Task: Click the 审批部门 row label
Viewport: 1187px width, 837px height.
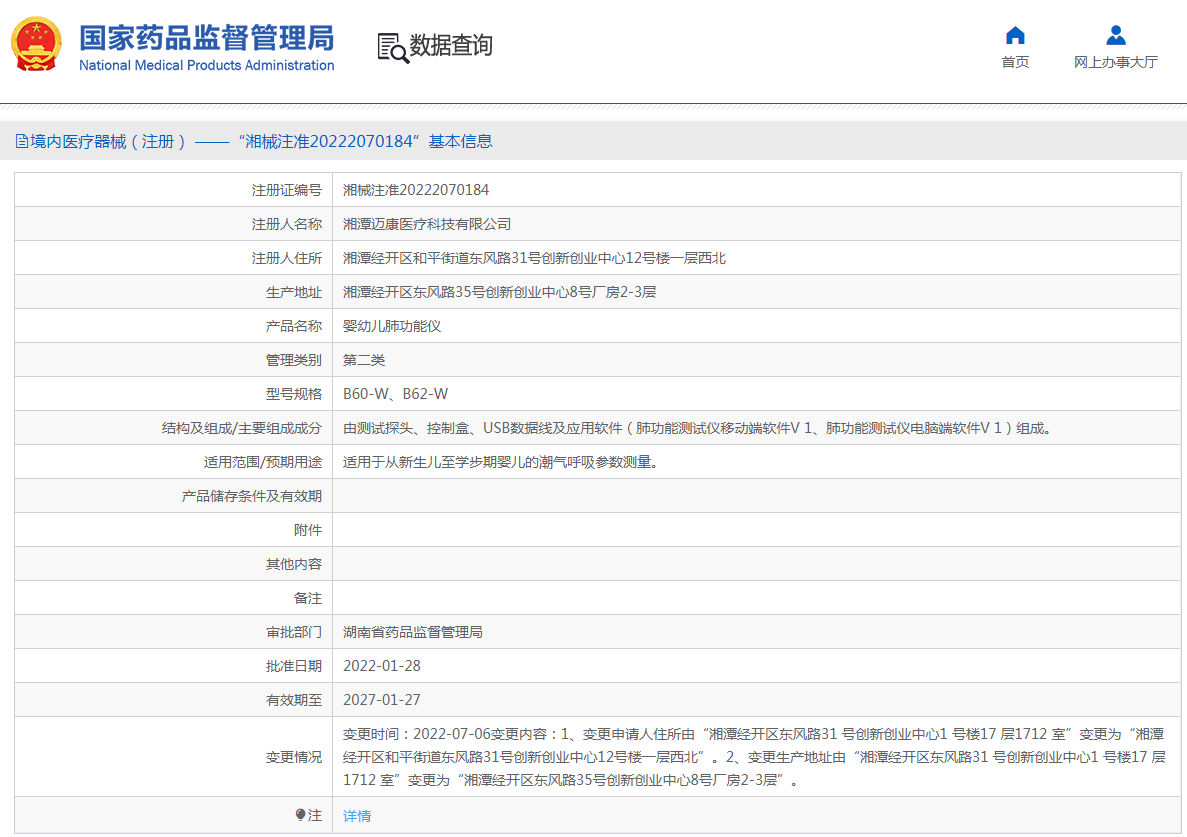Action: click(x=294, y=632)
